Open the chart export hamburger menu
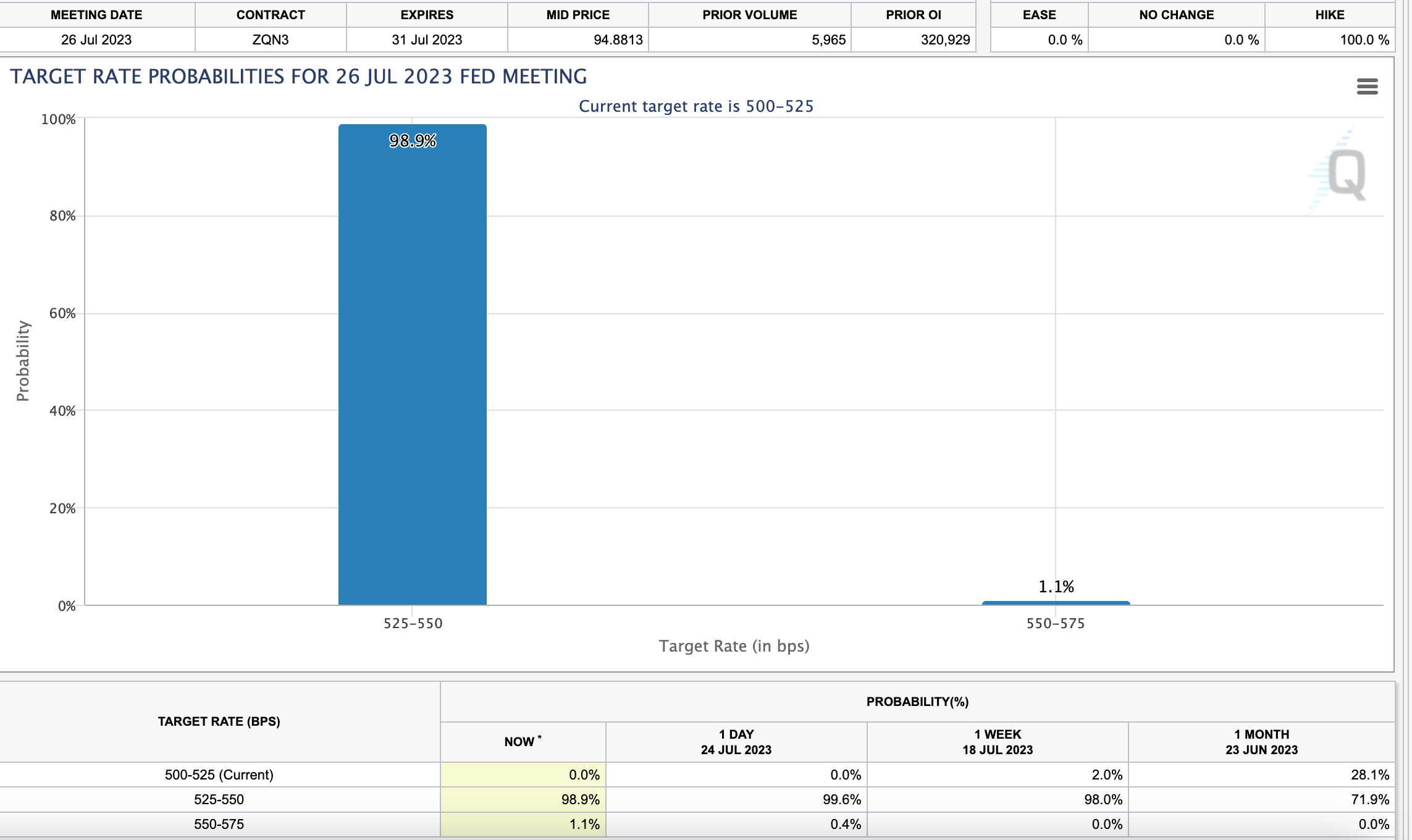This screenshot has height=840, width=1412. [x=1367, y=86]
